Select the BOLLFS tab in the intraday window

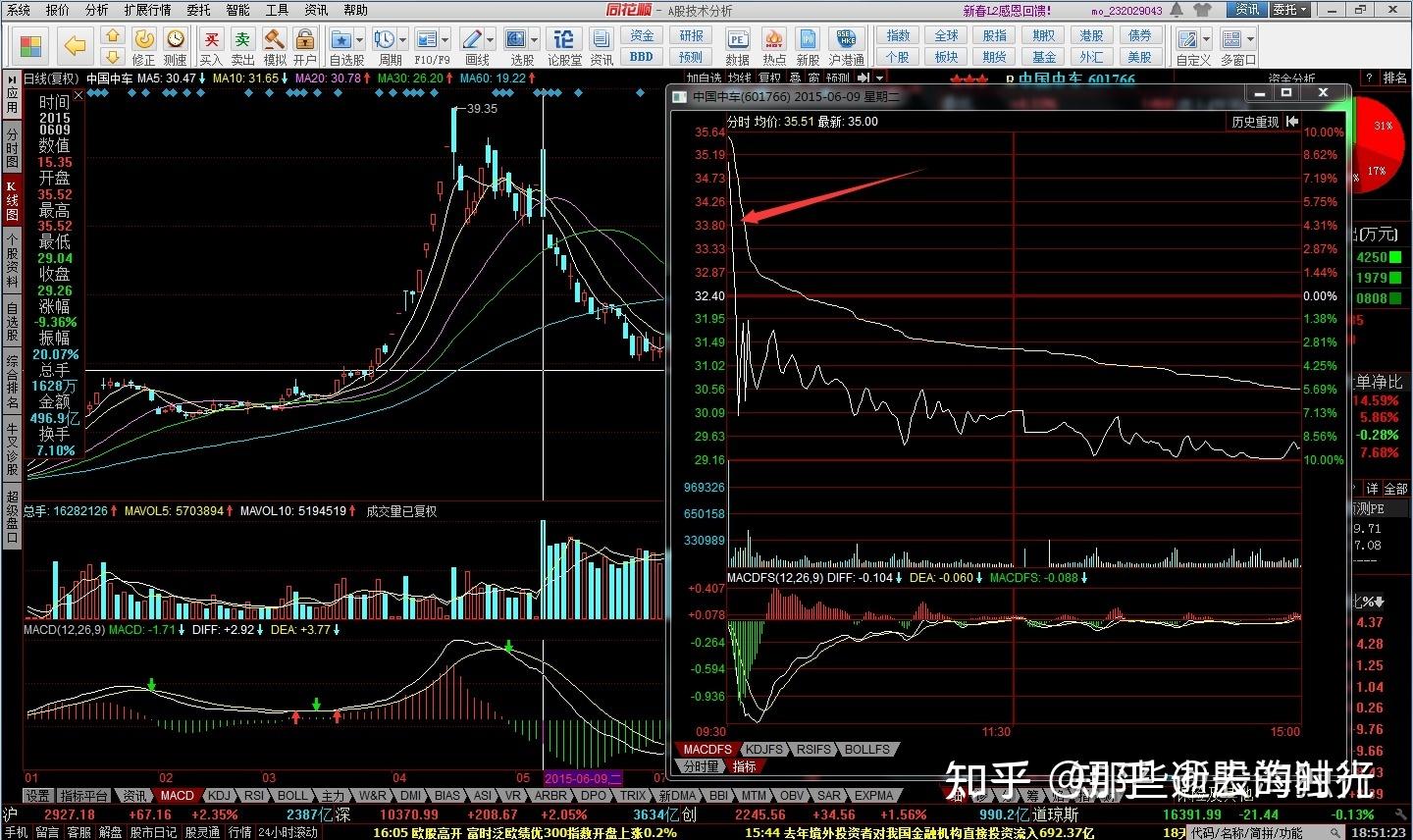point(867,749)
